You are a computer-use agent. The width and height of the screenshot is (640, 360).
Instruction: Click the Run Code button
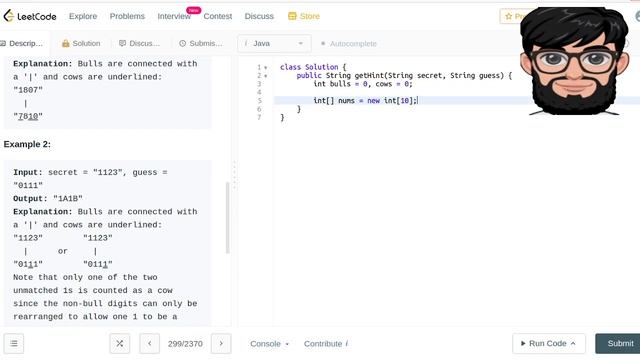click(x=549, y=344)
